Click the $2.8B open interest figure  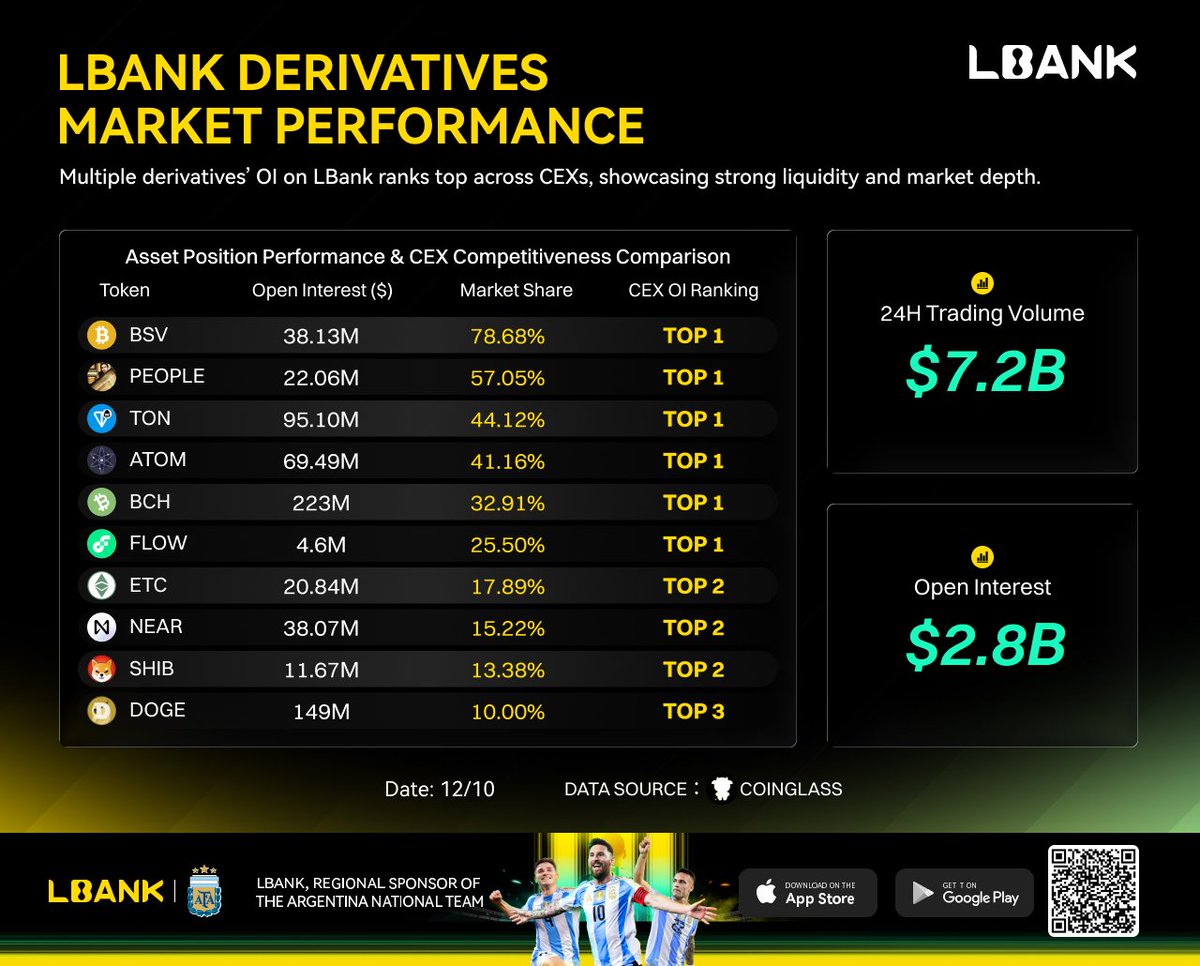coord(985,645)
